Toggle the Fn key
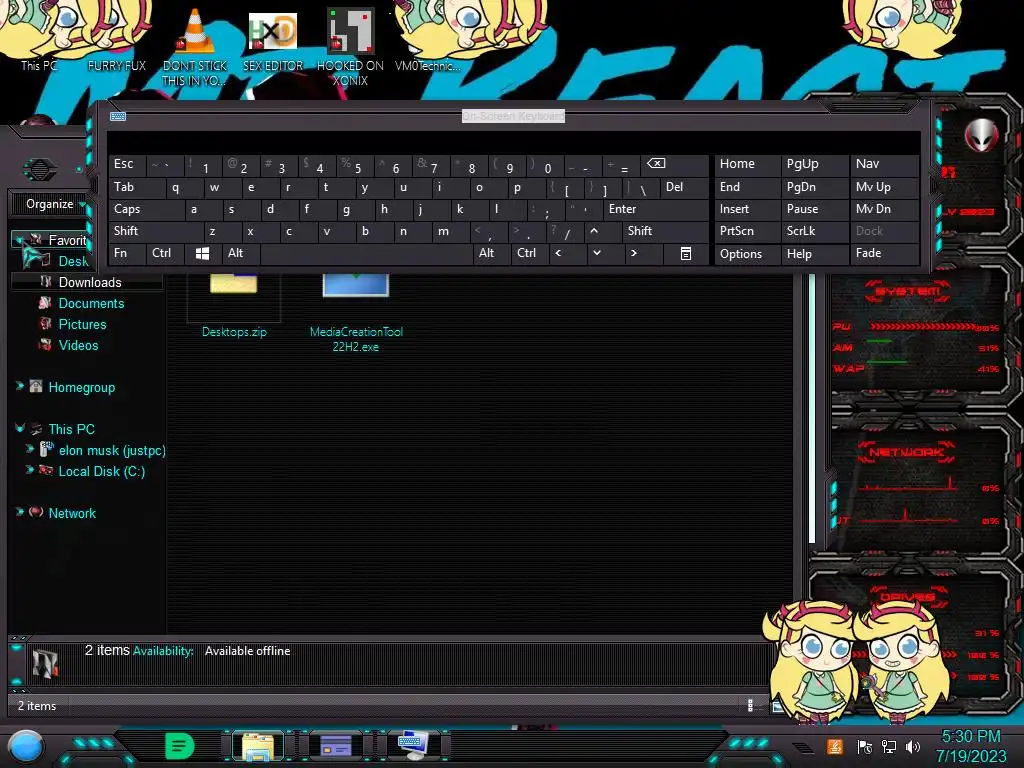This screenshot has width=1024, height=768. pos(127,253)
